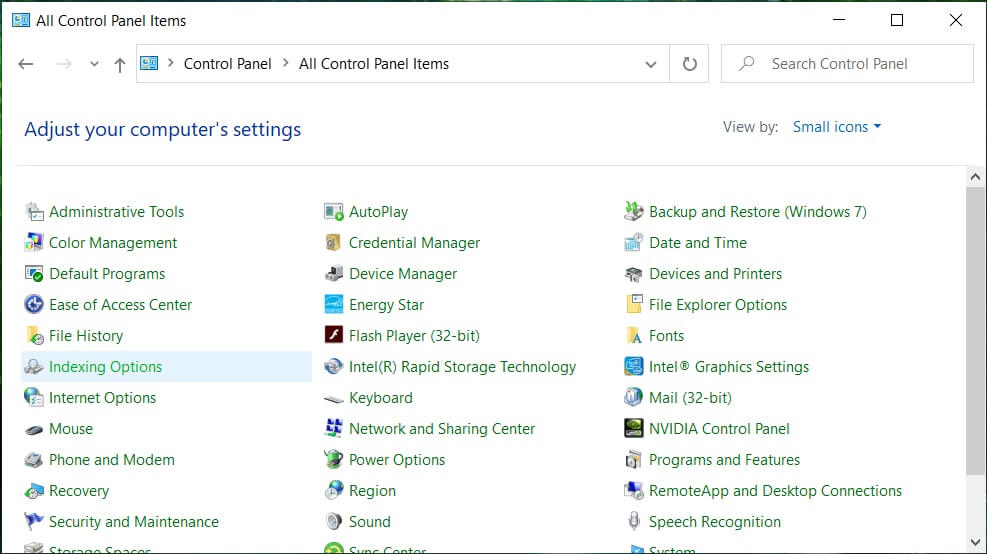The height and width of the screenshot is (554, 987).
Task: Expand chevron after Control Panel breadcrumb
Action: click(x=285, y=63)
